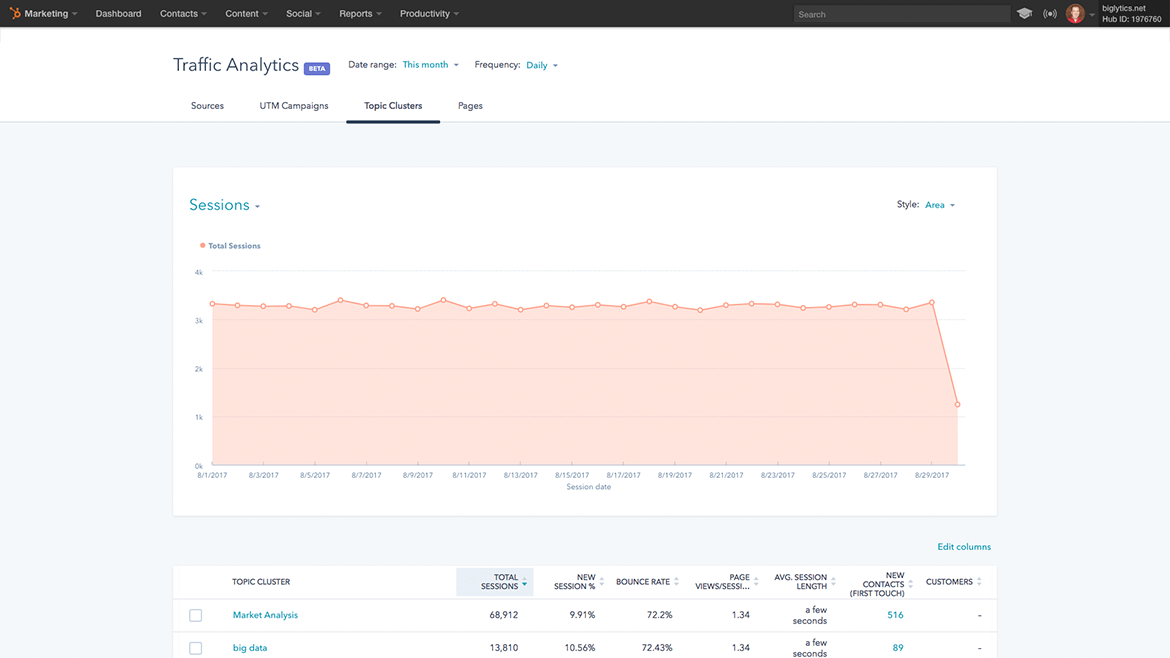Check the Market Analysis row checkbox
The image size is (1170, 658).
pos(196,616)
